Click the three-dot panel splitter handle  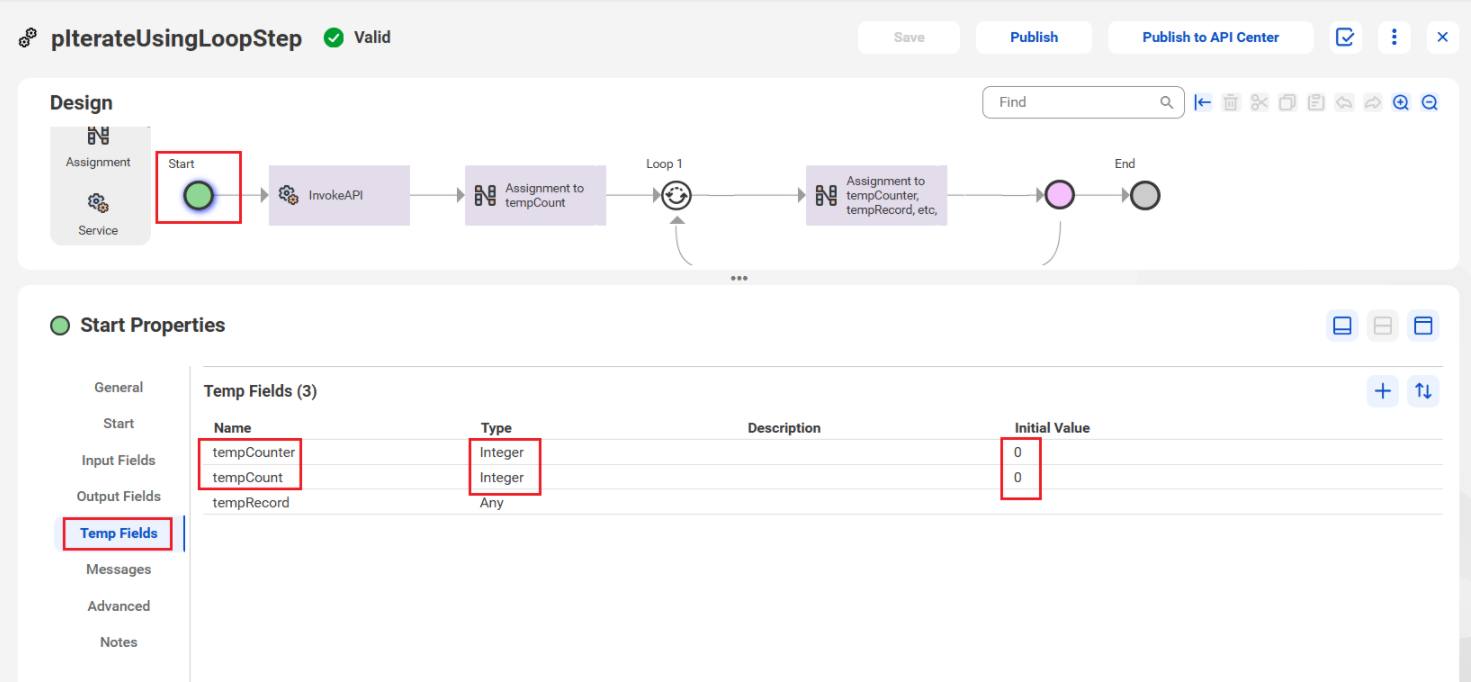739,278
